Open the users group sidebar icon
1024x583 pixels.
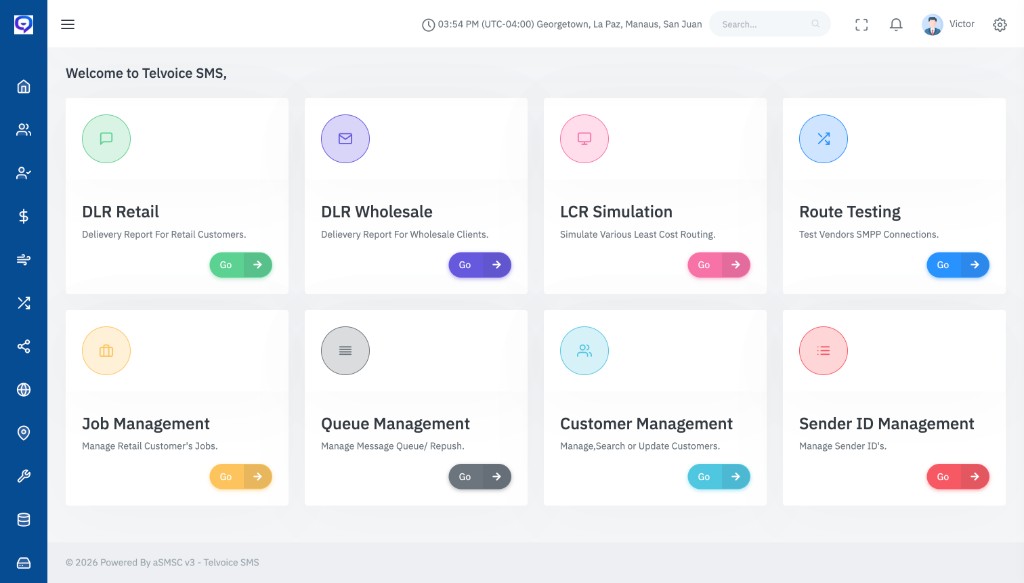[24, 130]
